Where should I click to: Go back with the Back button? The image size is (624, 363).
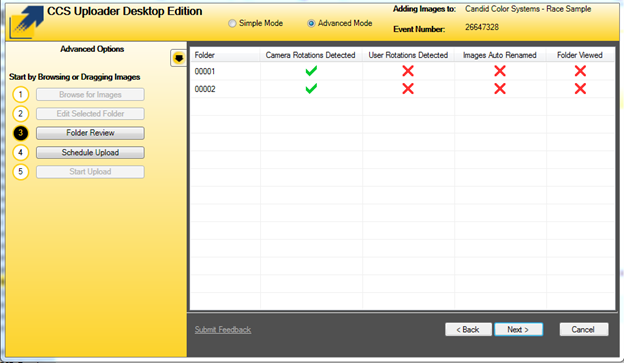[468, 330]
